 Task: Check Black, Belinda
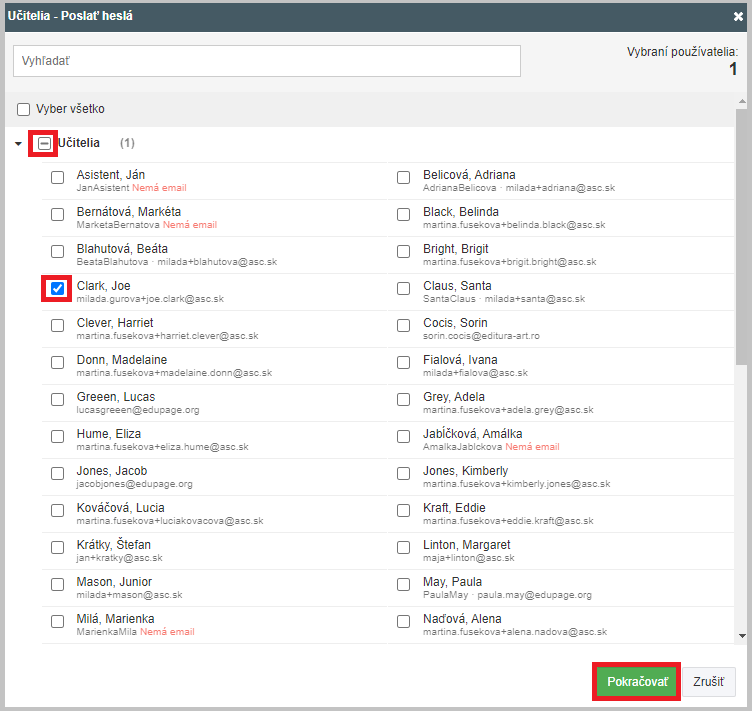(x=404, y=214)
